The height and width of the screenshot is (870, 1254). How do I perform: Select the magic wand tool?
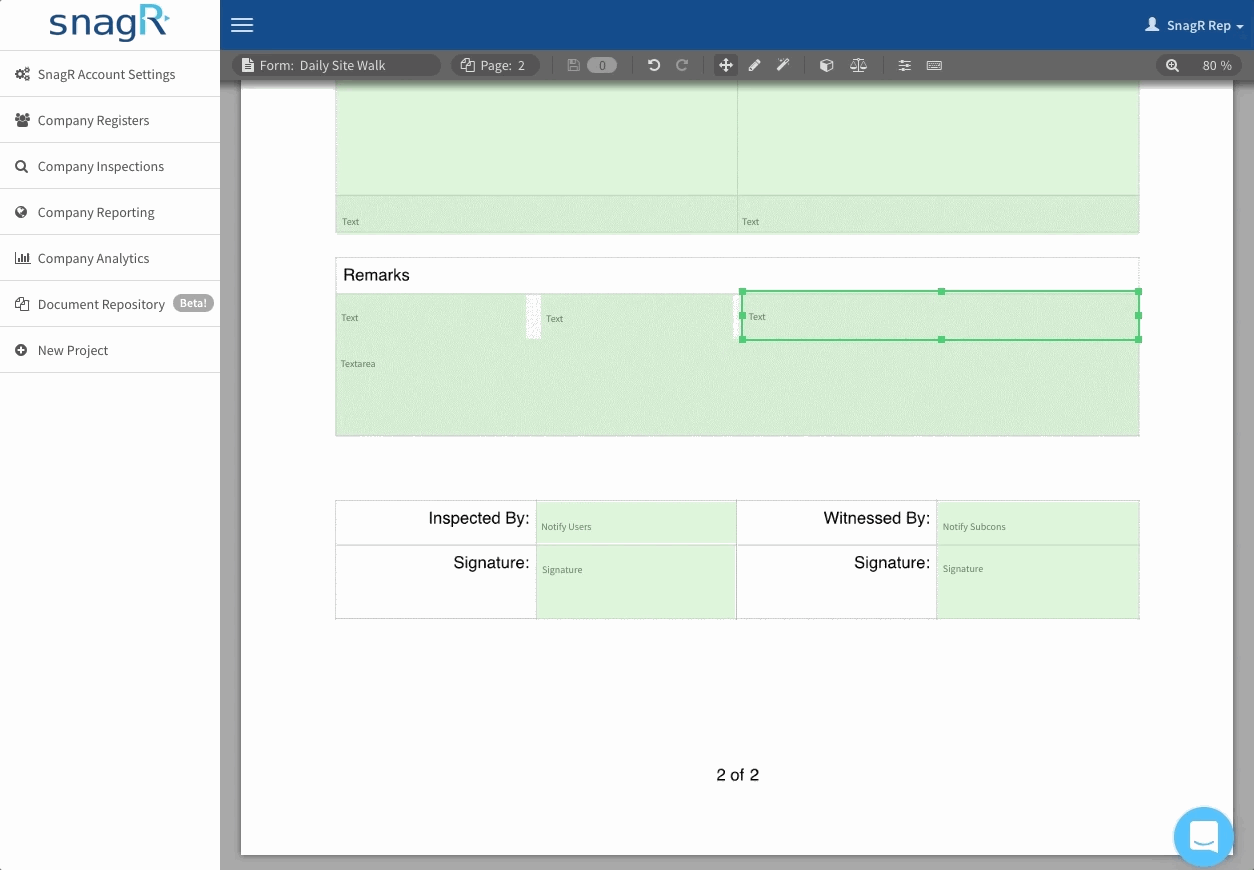click(x=783, y=65)
